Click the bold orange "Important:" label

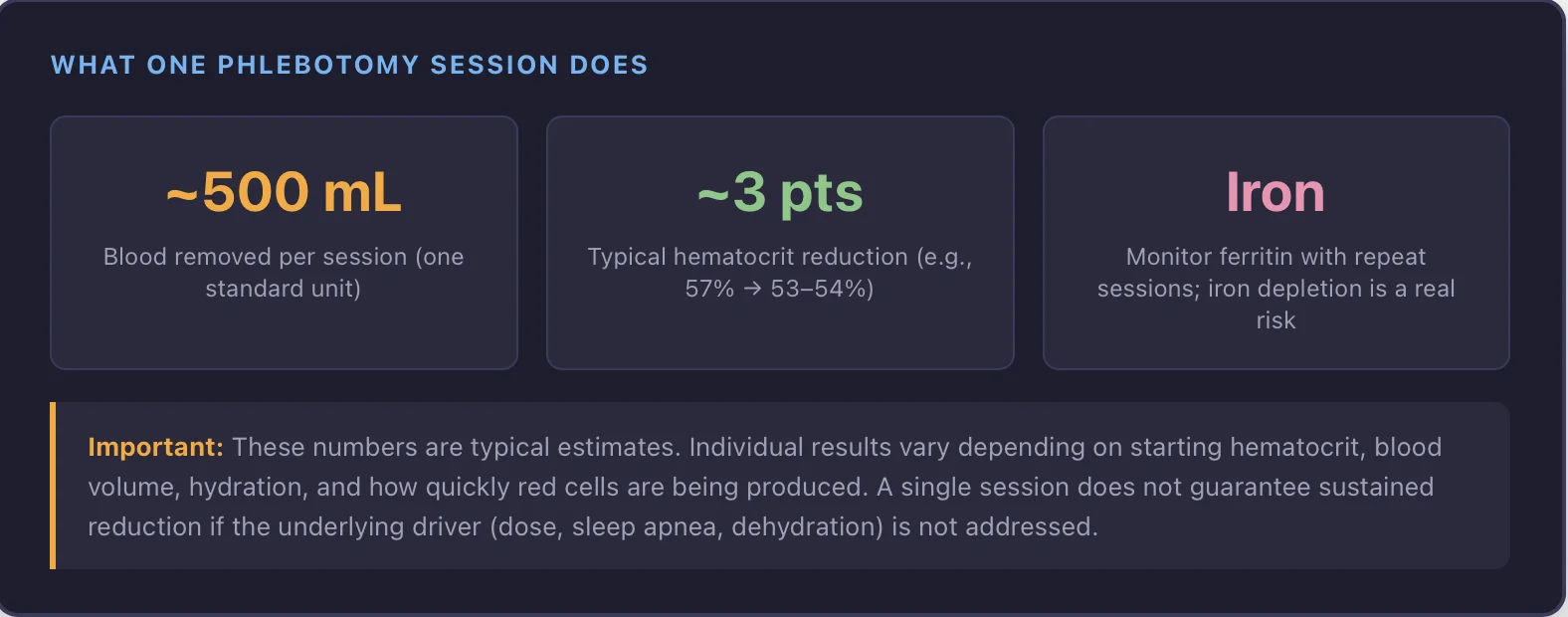(x=155, y=447)
